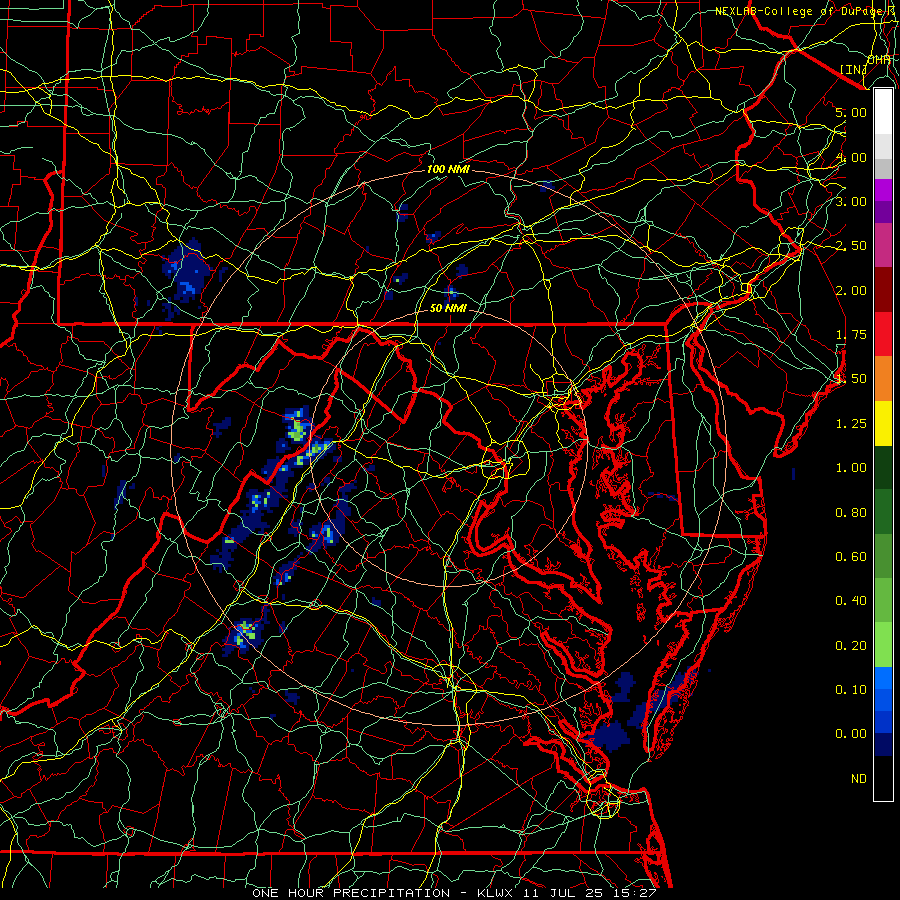Click the dark red swatch beside 2.00
This screenshot has width=900, height=900.
[883, 290]
